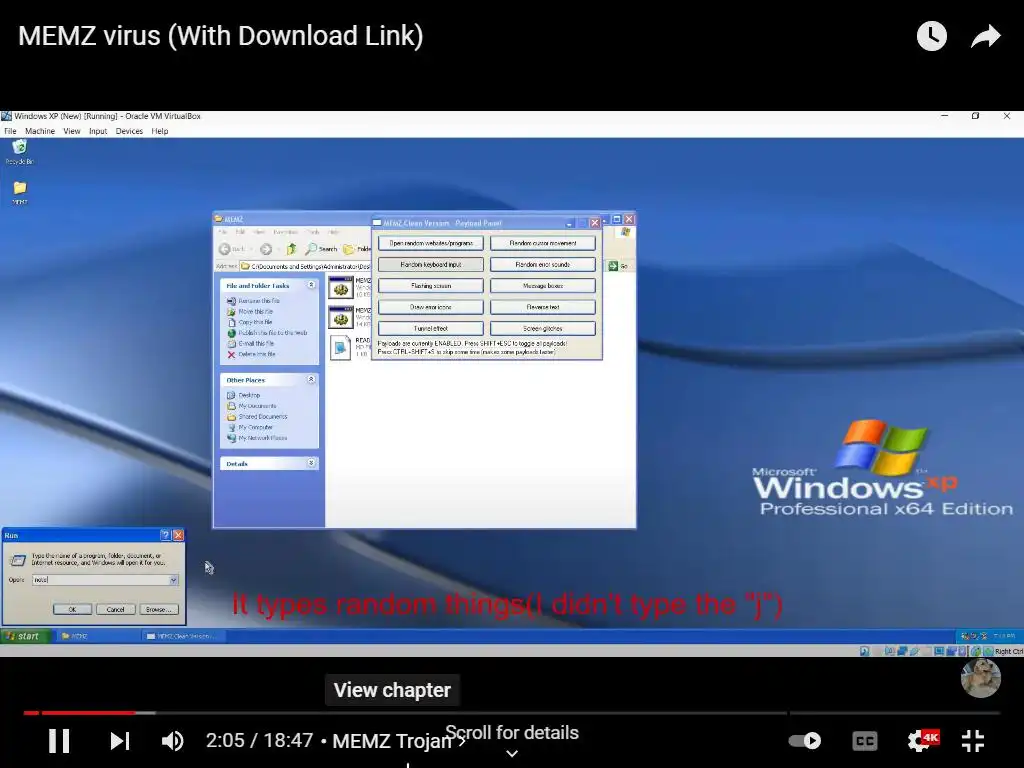Toggle Open random websites/programs payload

[x=430, y=244]
